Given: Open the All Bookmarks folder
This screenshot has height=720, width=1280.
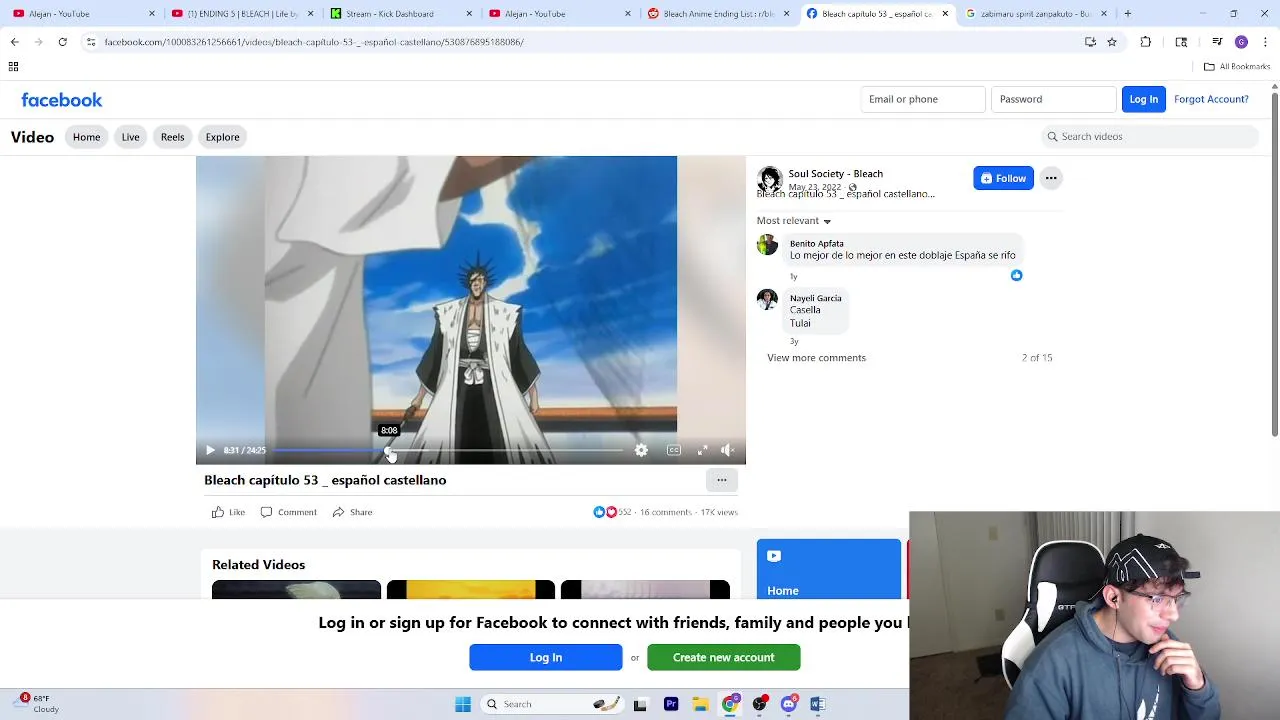Looking at the screenshot, I should click(1237, 67).
